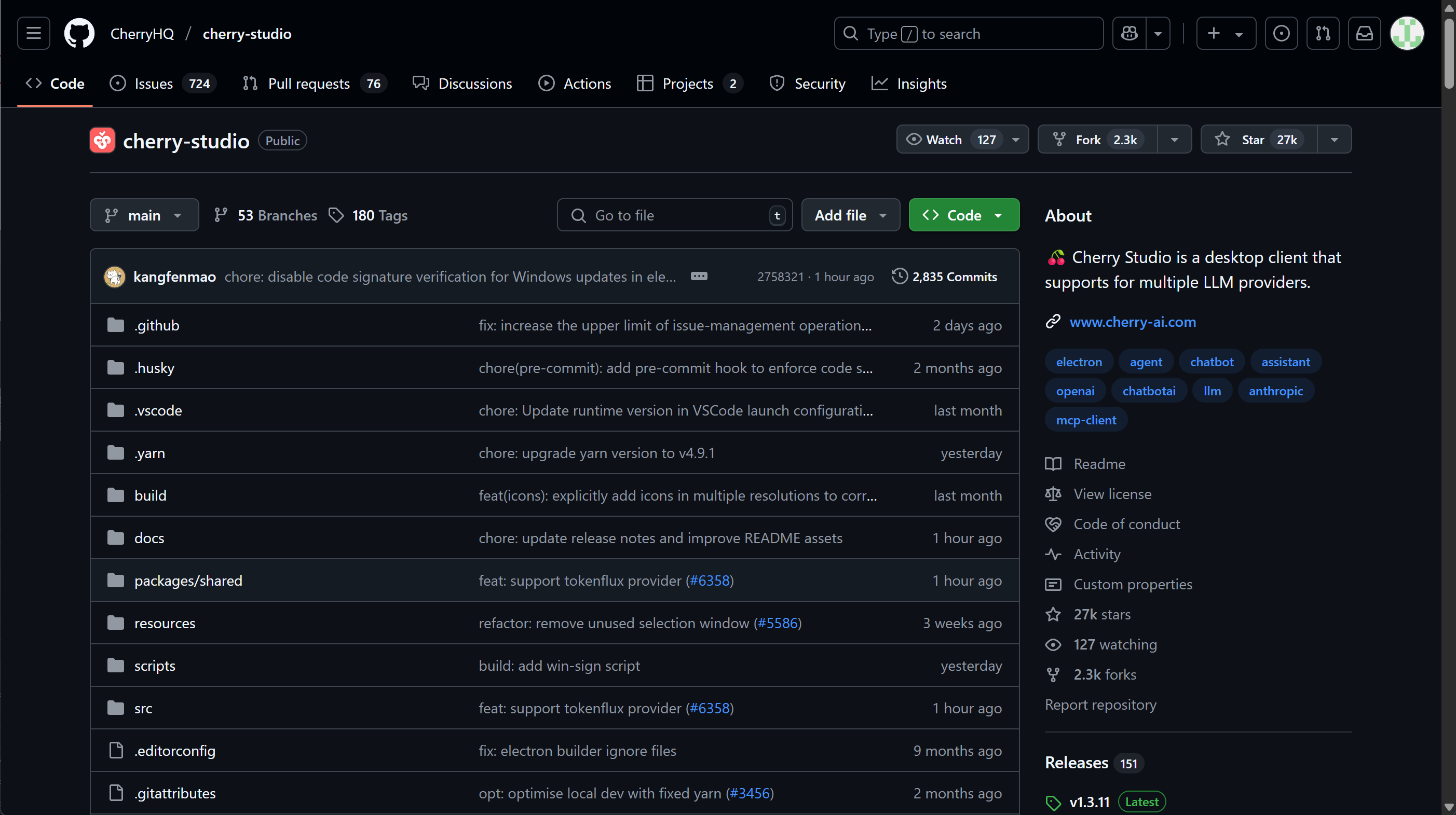Screen dimensions: 1456x815
Task: Select the Code tab
Action: pos(55,84)
